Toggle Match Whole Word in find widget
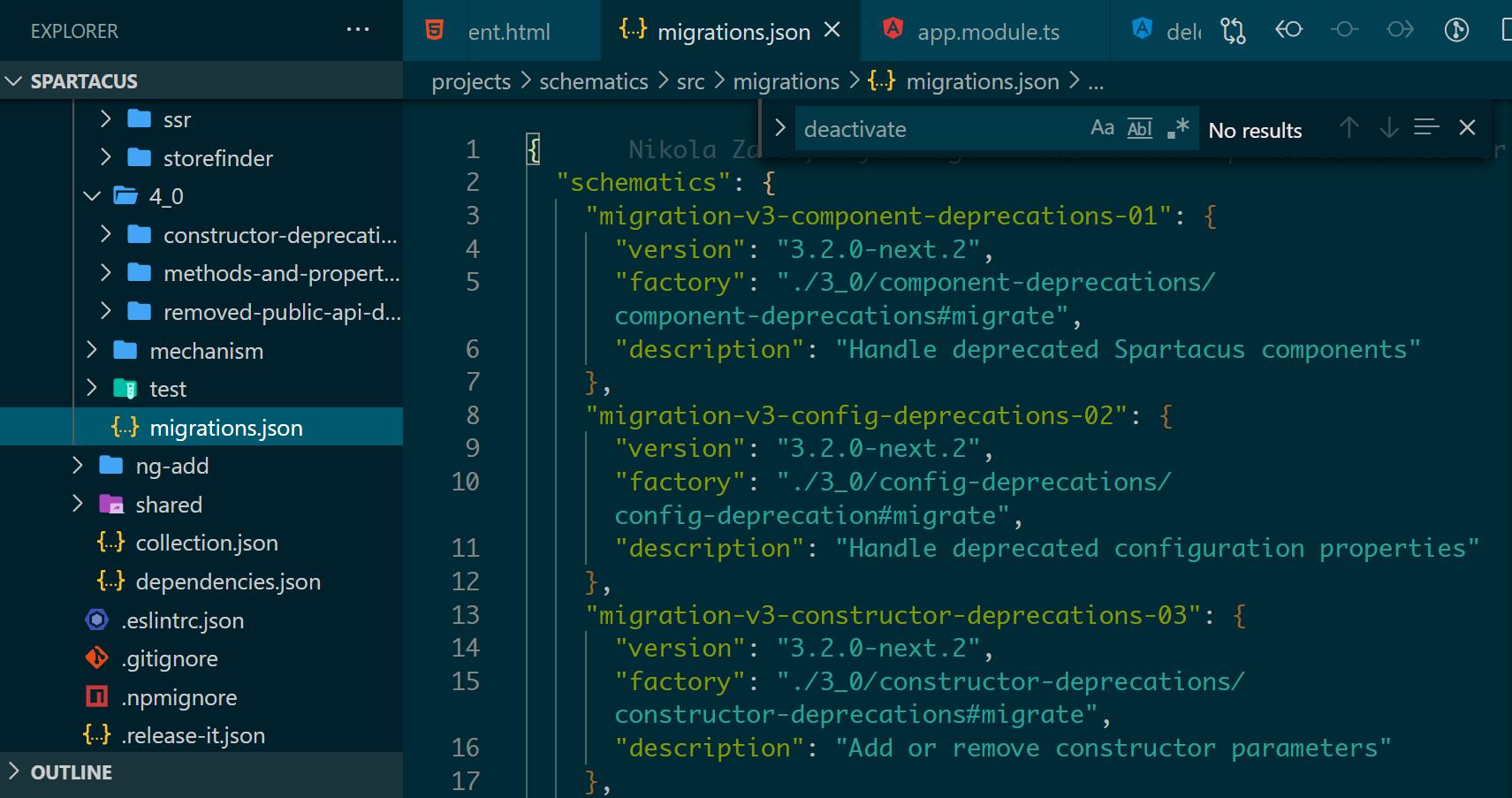The height and width of the screenshot is (798, 1512). pyautogui.click(x=1140, y=129)
